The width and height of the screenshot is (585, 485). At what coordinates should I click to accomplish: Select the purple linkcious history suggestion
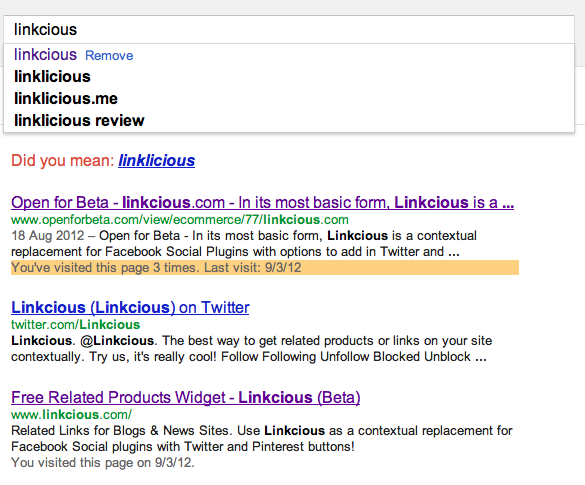click(x=45, y=55)
